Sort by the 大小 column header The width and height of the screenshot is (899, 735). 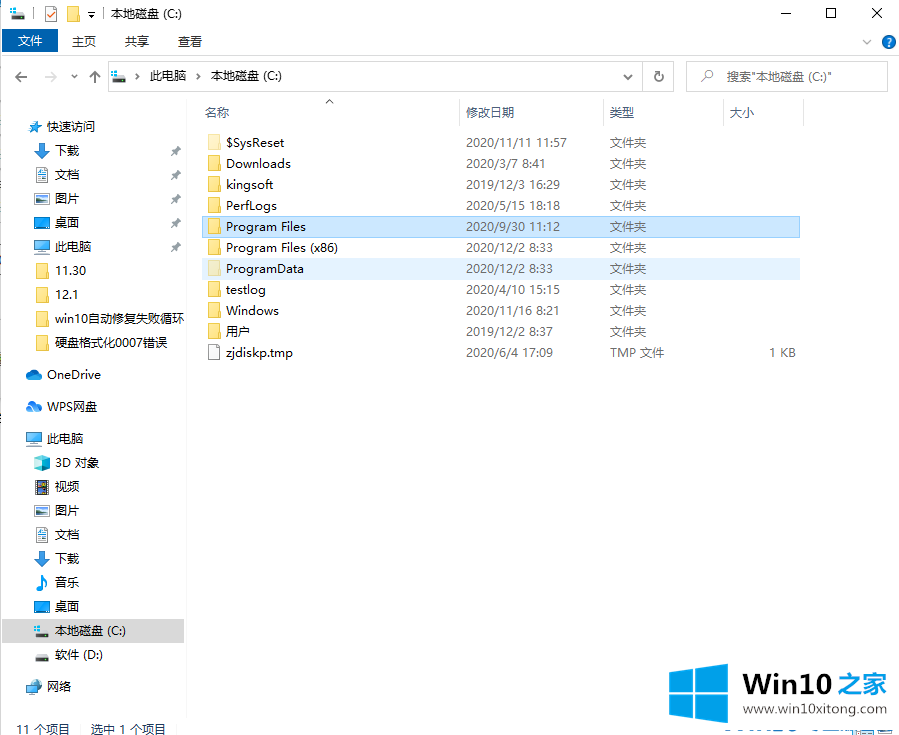tap(741, 112)
